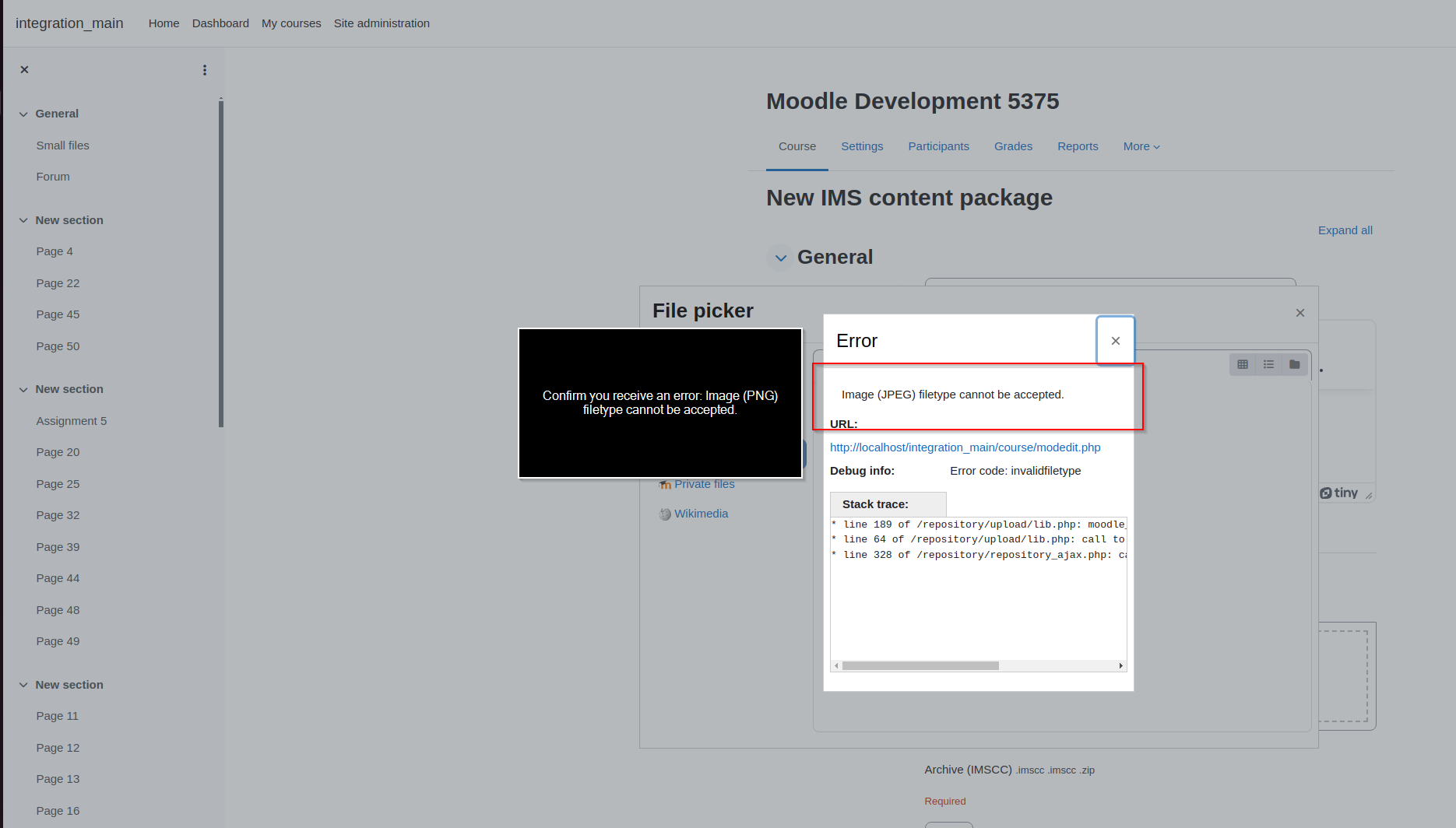This screenshot has width=1456, height=828.
Task: Open the modedit.php URL link
Action: 965,447
